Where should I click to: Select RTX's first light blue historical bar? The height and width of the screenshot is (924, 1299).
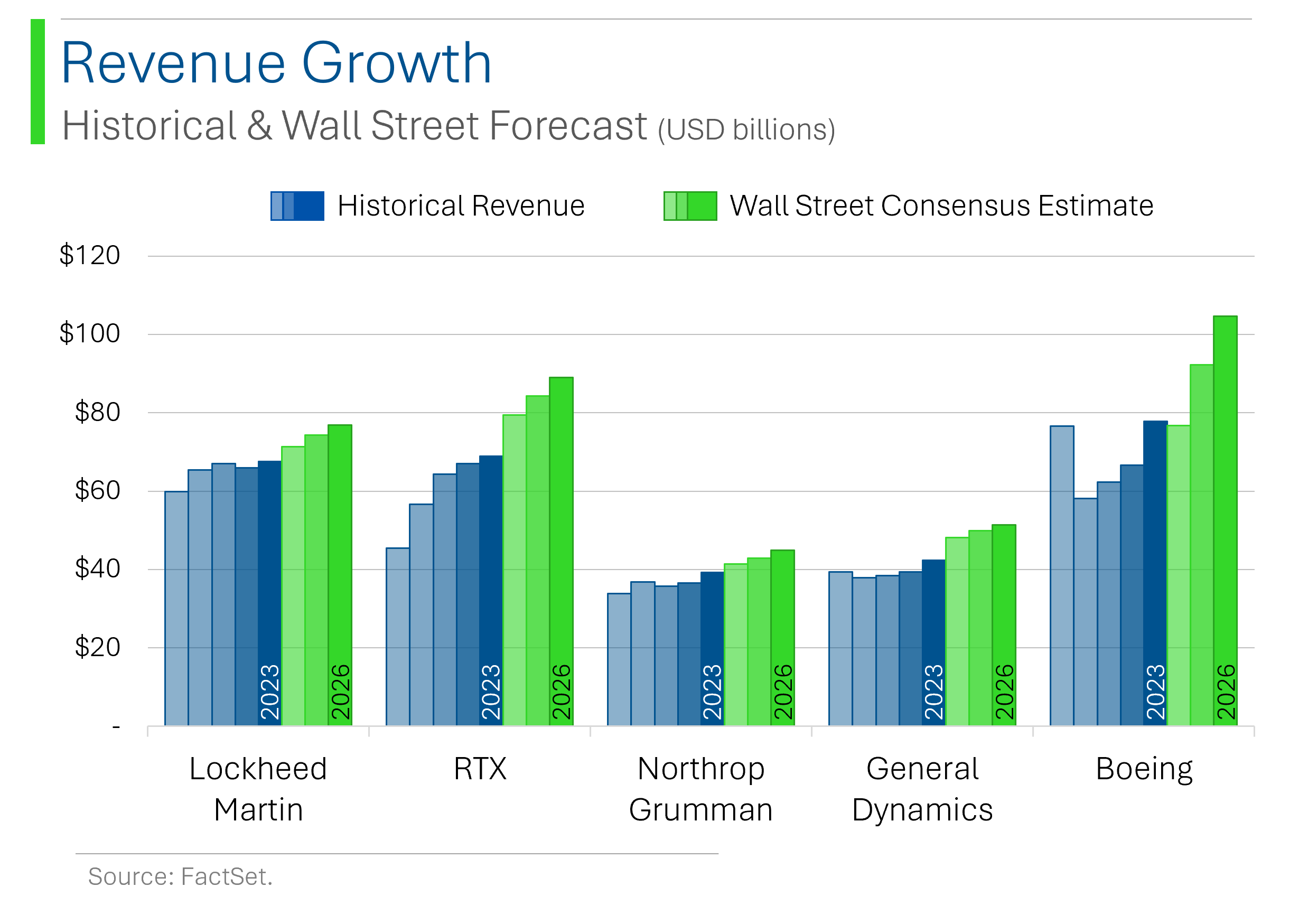pyautogui.click(x=398, y=637)
